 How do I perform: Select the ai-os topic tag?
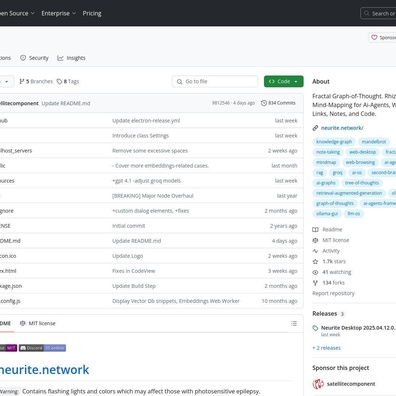click(x=357, y=173)
